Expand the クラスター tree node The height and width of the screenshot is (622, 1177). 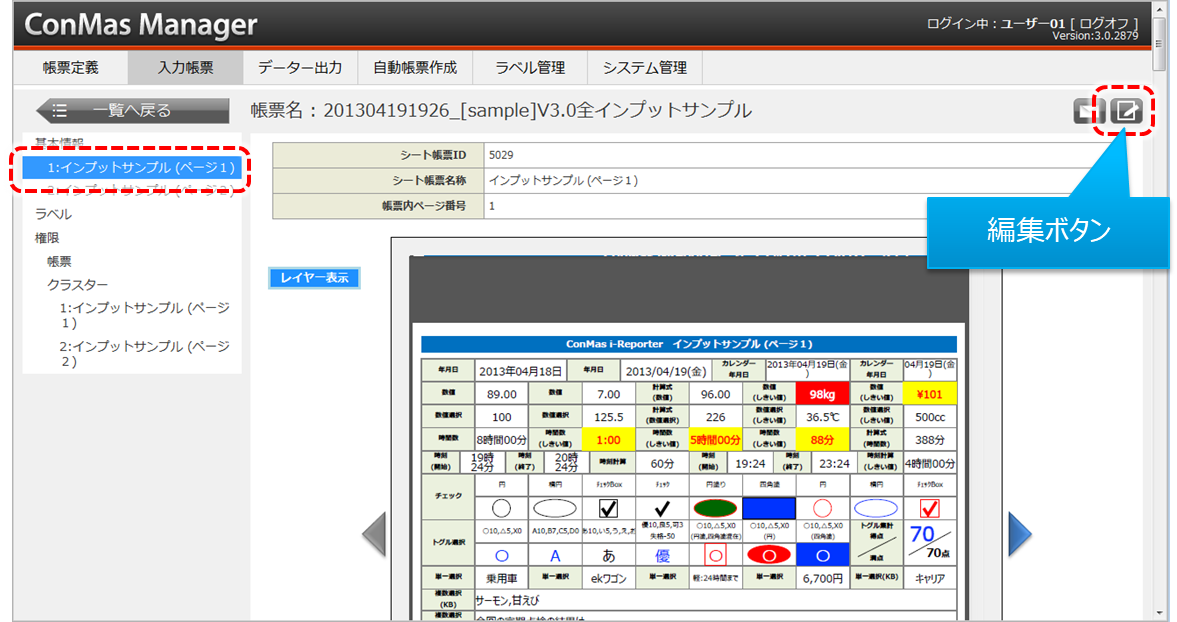point(77,285)
